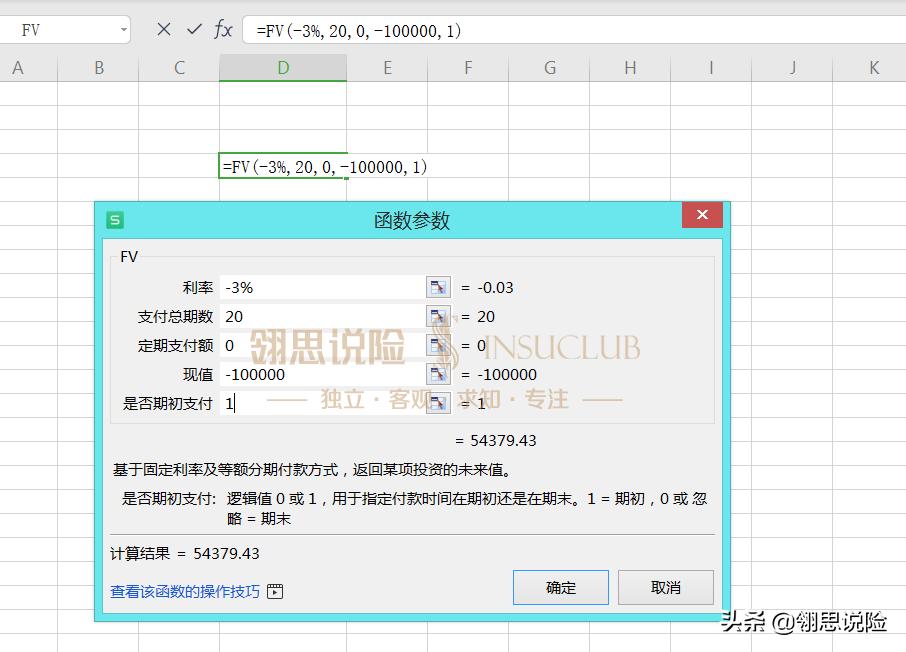The height and width of the screenshot is (652, 906).
Task: Select column D header
Action: click(283, 68)
